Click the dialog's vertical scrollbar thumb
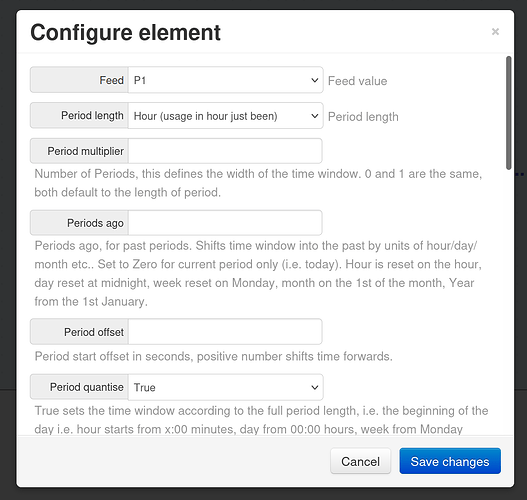This screenshot has height=500, width=527. (x=509, y=113)
